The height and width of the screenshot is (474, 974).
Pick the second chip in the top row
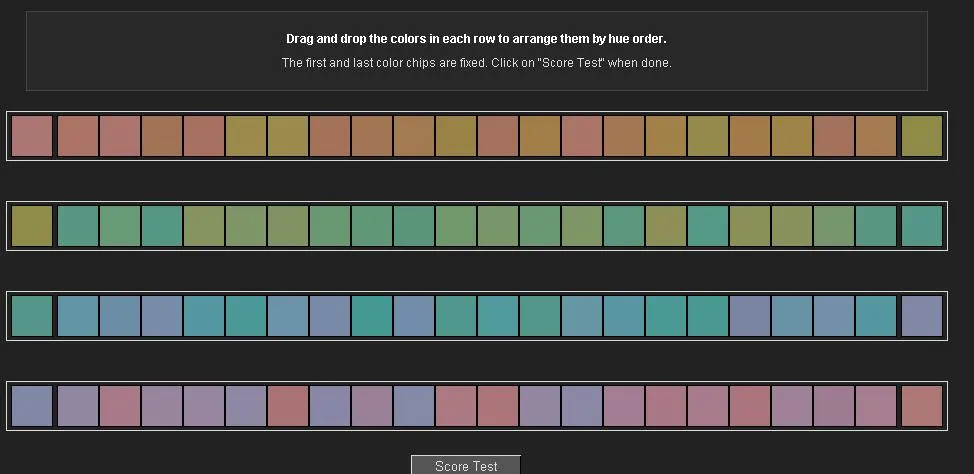78,136
